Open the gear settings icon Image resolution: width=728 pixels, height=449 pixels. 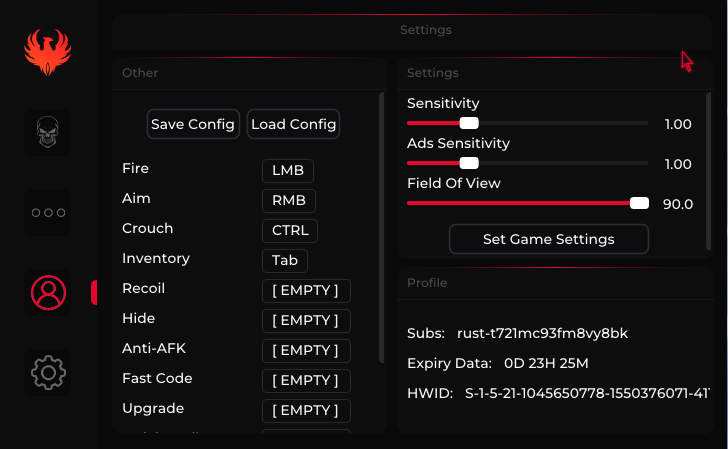(48, 372)
